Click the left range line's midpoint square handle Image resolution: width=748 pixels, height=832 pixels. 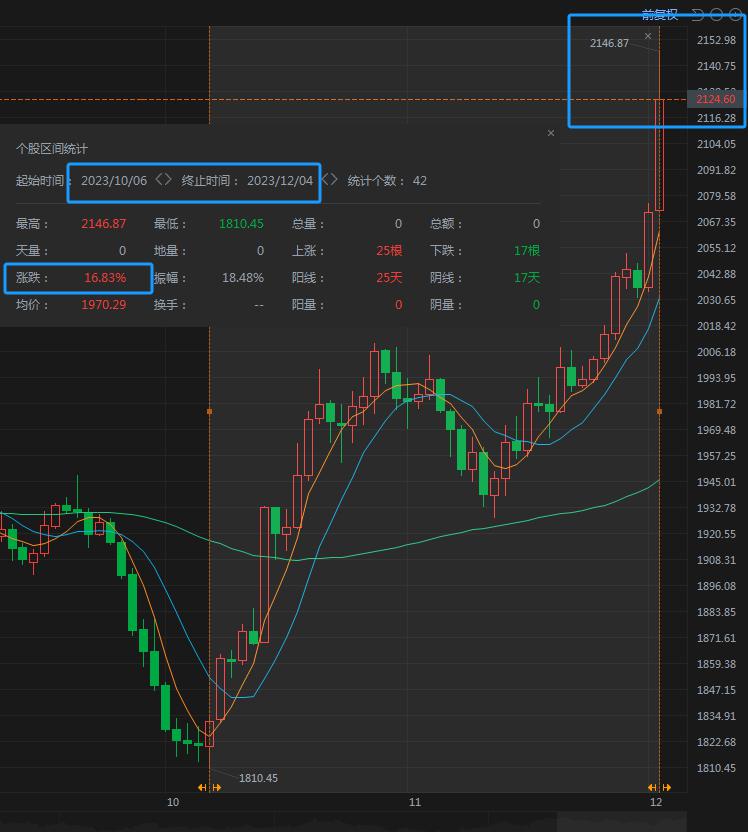(209, 411)
